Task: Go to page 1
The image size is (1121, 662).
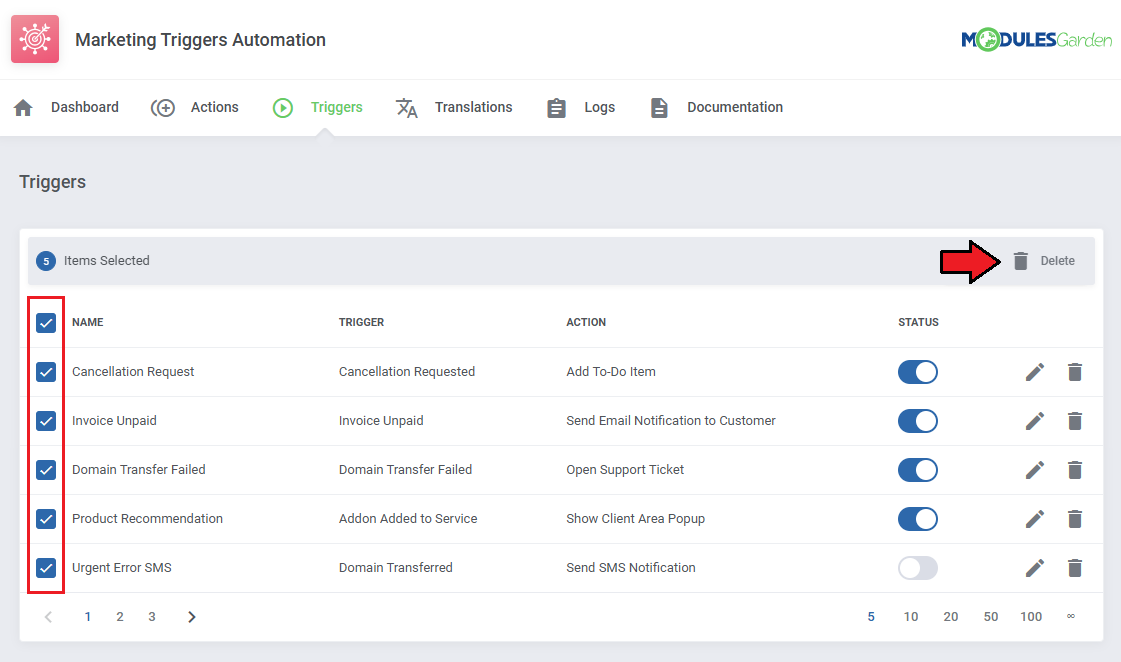Action: click(x=88, y=617)
